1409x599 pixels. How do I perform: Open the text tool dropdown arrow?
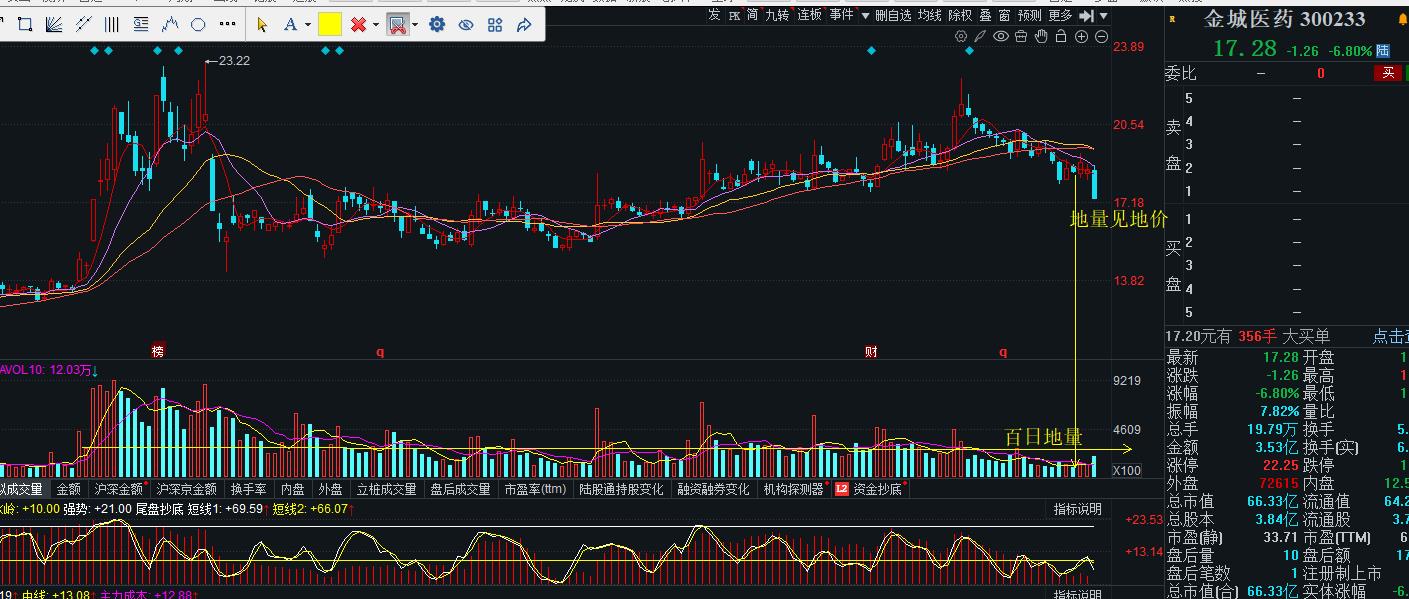tap(307, 24)
